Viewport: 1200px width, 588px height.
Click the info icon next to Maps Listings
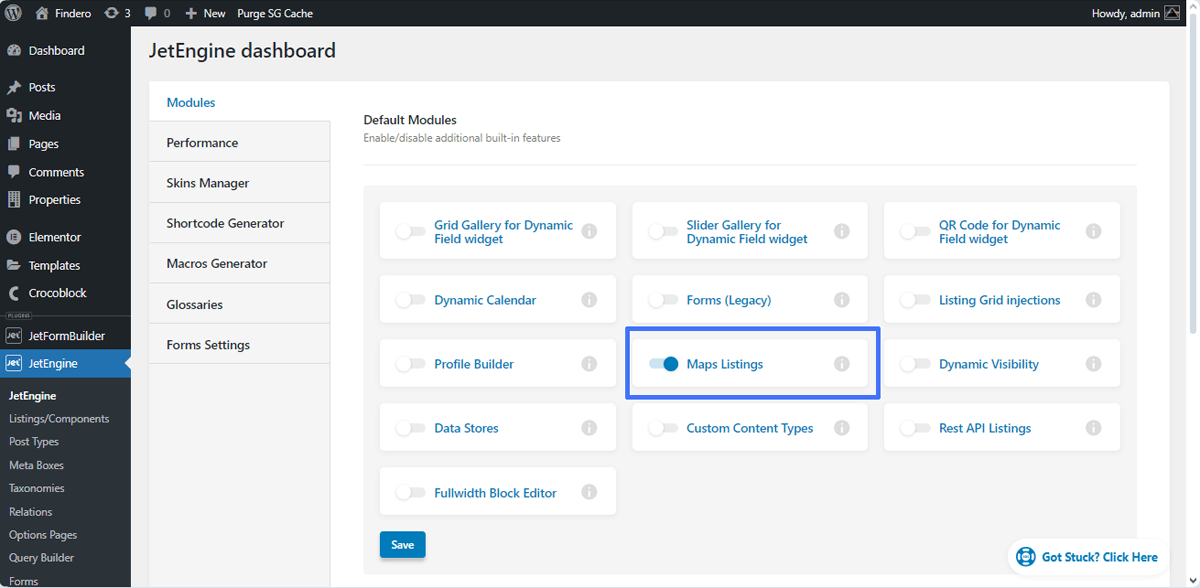pos(842,364)
